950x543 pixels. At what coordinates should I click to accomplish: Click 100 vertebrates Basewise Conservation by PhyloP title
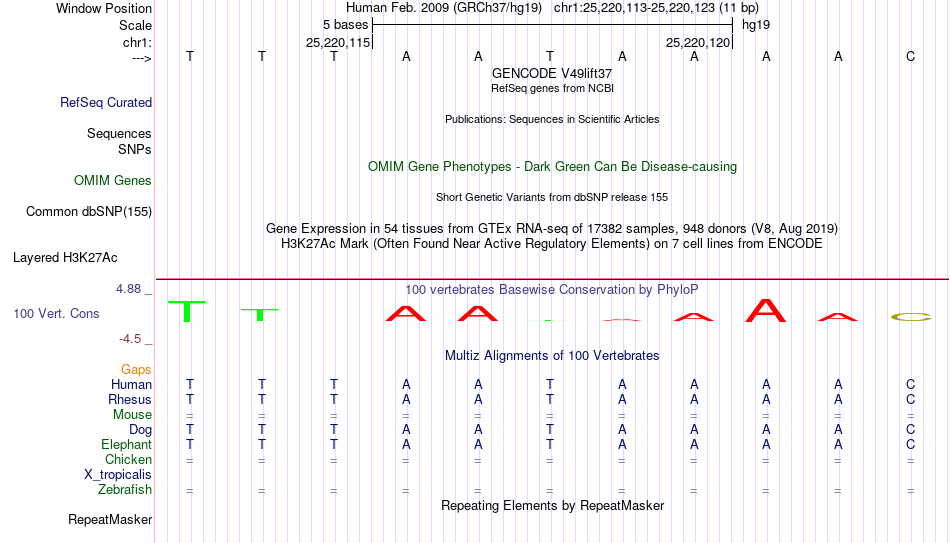point(552,290)
